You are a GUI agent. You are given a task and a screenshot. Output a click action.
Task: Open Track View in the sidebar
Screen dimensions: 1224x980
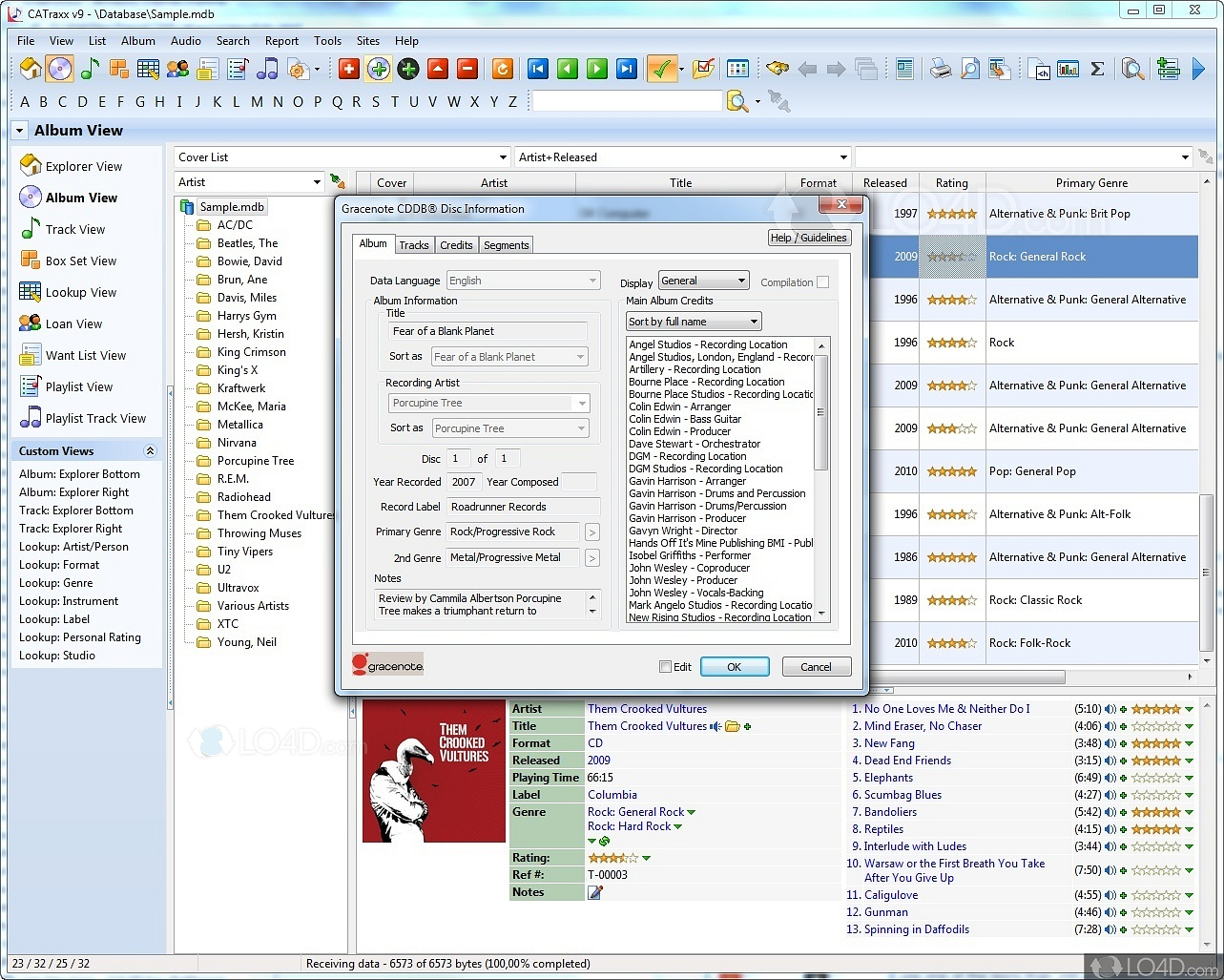tap(74, 229)
